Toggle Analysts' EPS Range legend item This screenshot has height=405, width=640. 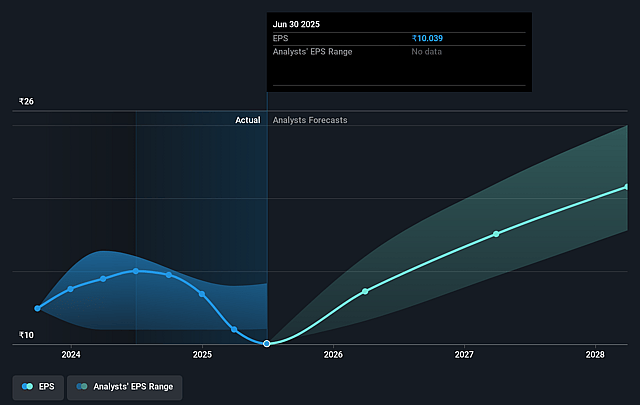(x=125, y=386)
